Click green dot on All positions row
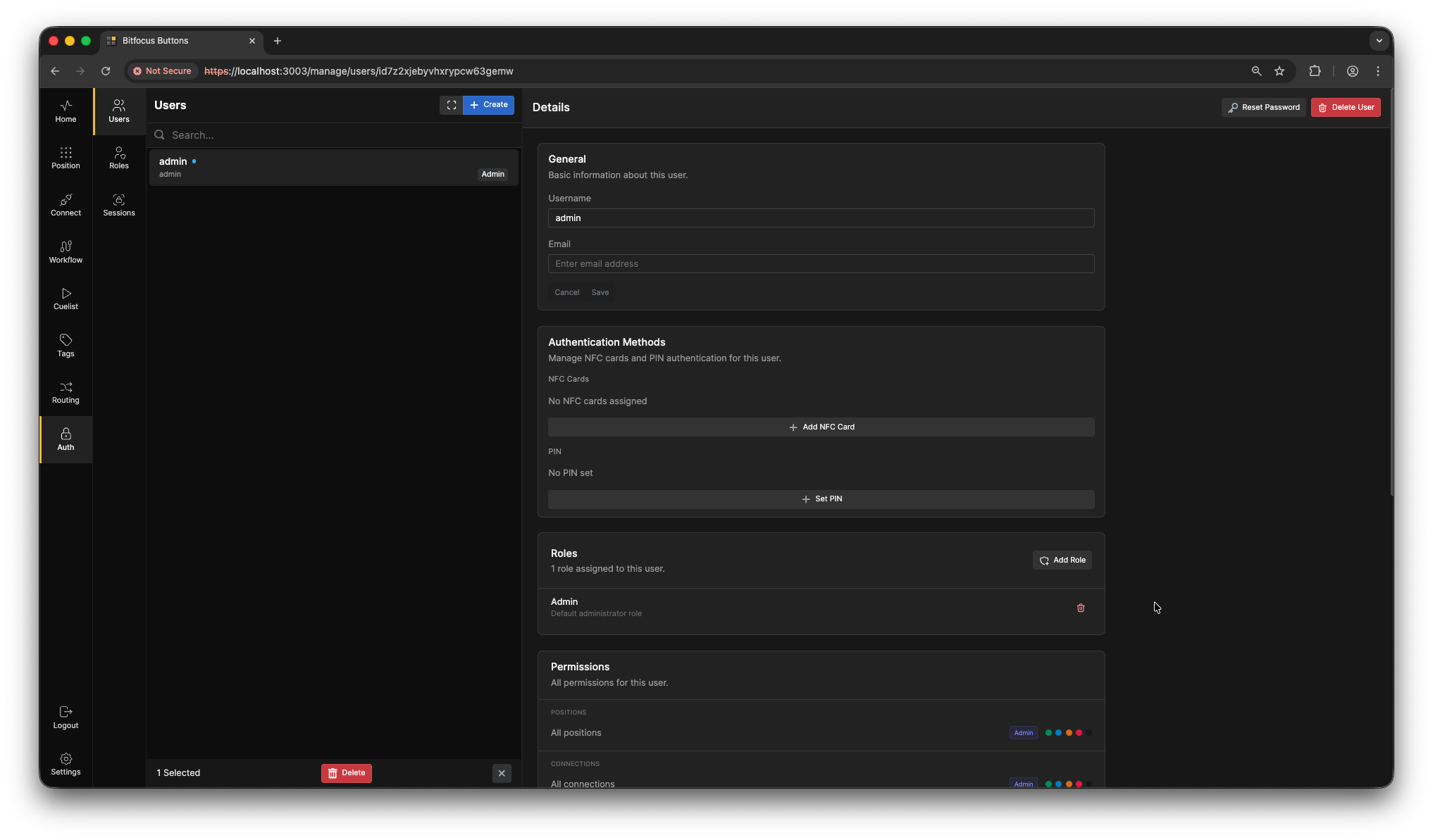Image resolution: width=1433 pixels, height=840 pixels. [1048, 733]
